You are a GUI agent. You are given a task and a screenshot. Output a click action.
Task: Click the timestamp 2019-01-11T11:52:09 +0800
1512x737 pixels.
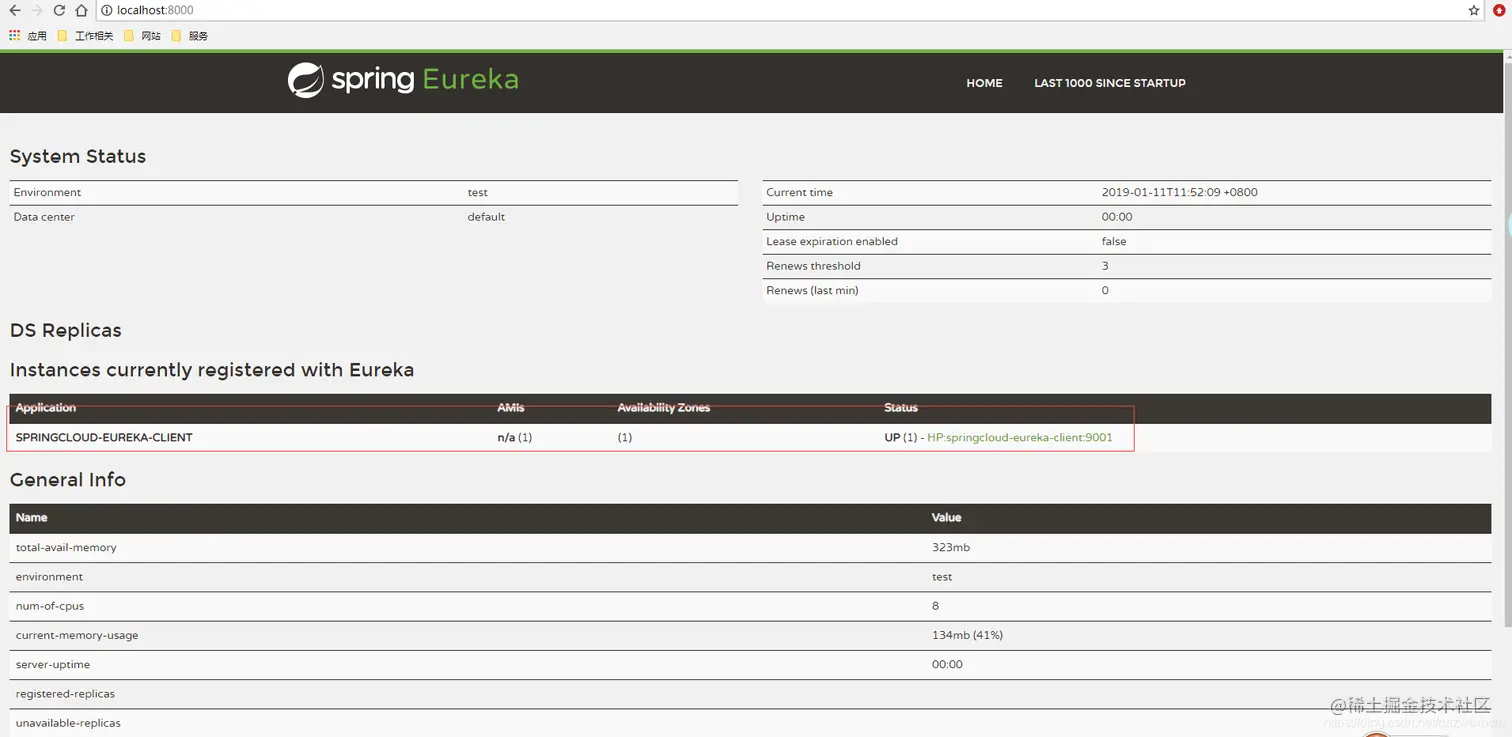point(1180,192)
